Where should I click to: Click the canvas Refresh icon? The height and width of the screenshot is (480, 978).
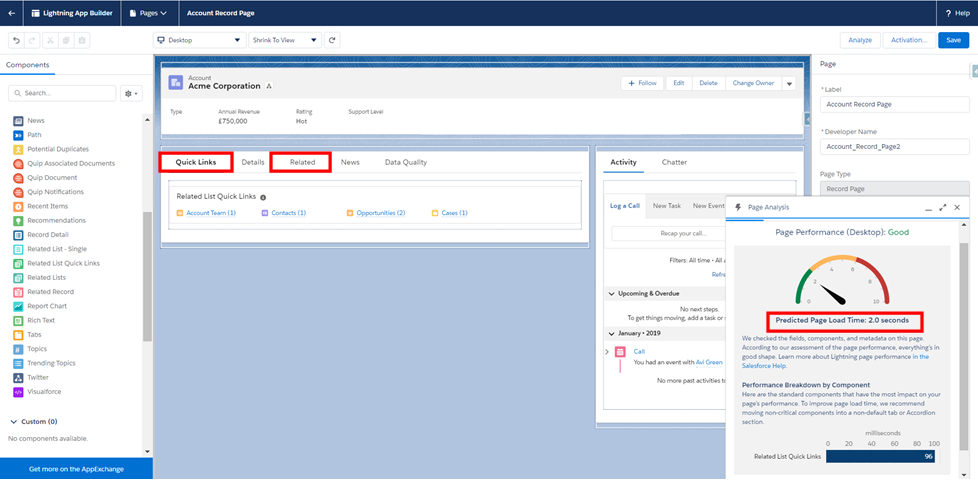tap(332, 40)
